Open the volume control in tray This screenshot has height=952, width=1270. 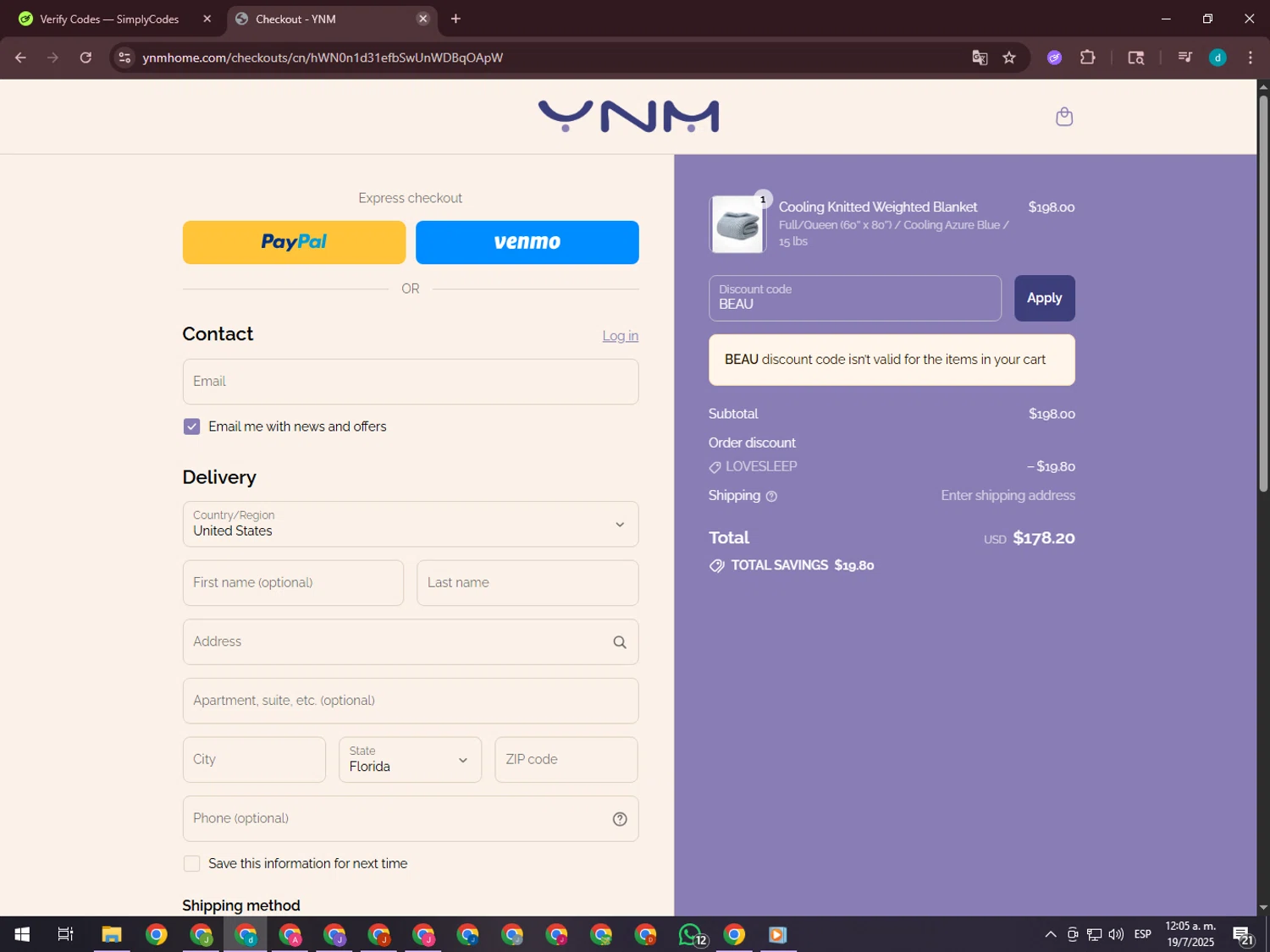pos(1116,934)
